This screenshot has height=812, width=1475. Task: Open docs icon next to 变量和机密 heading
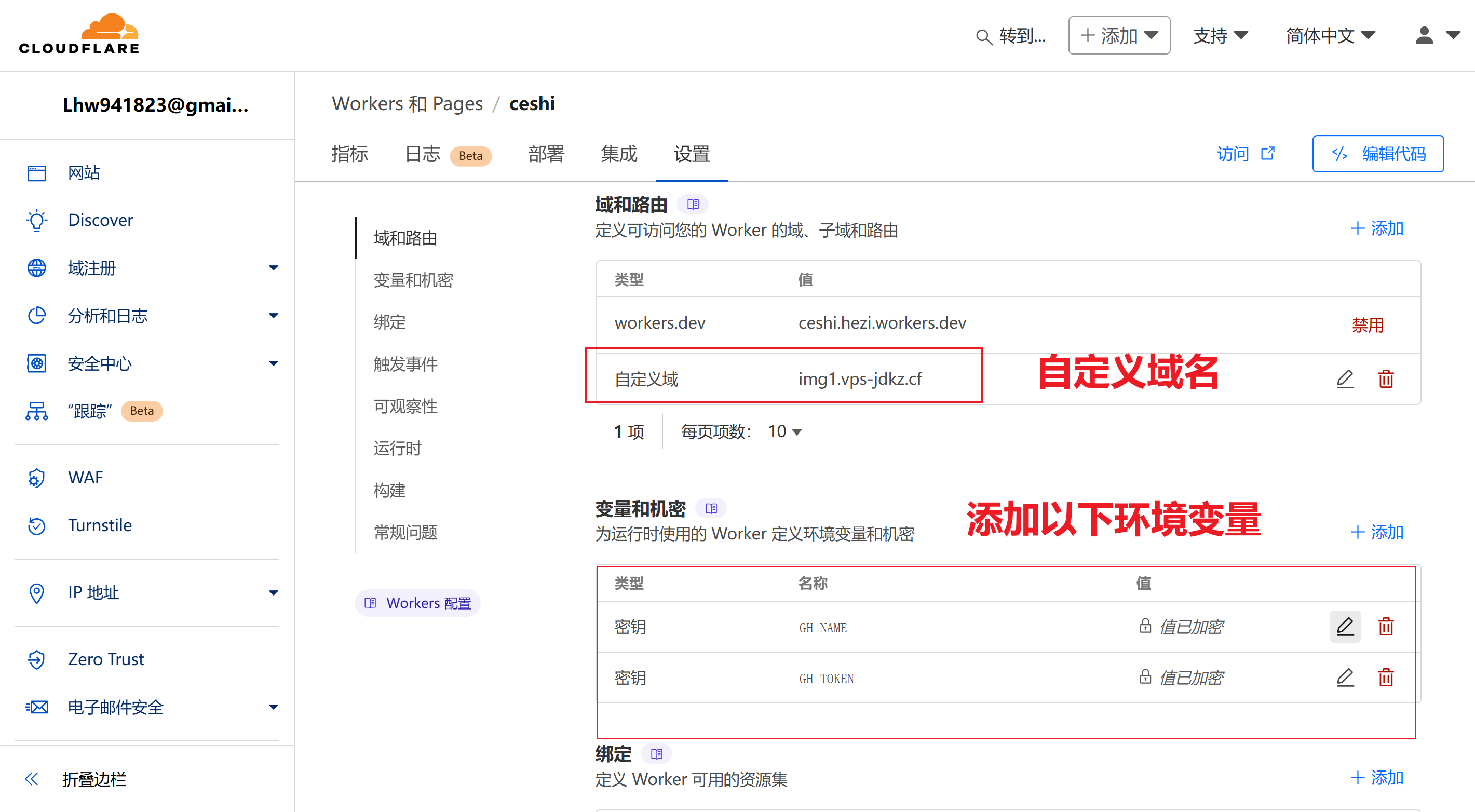711,508
